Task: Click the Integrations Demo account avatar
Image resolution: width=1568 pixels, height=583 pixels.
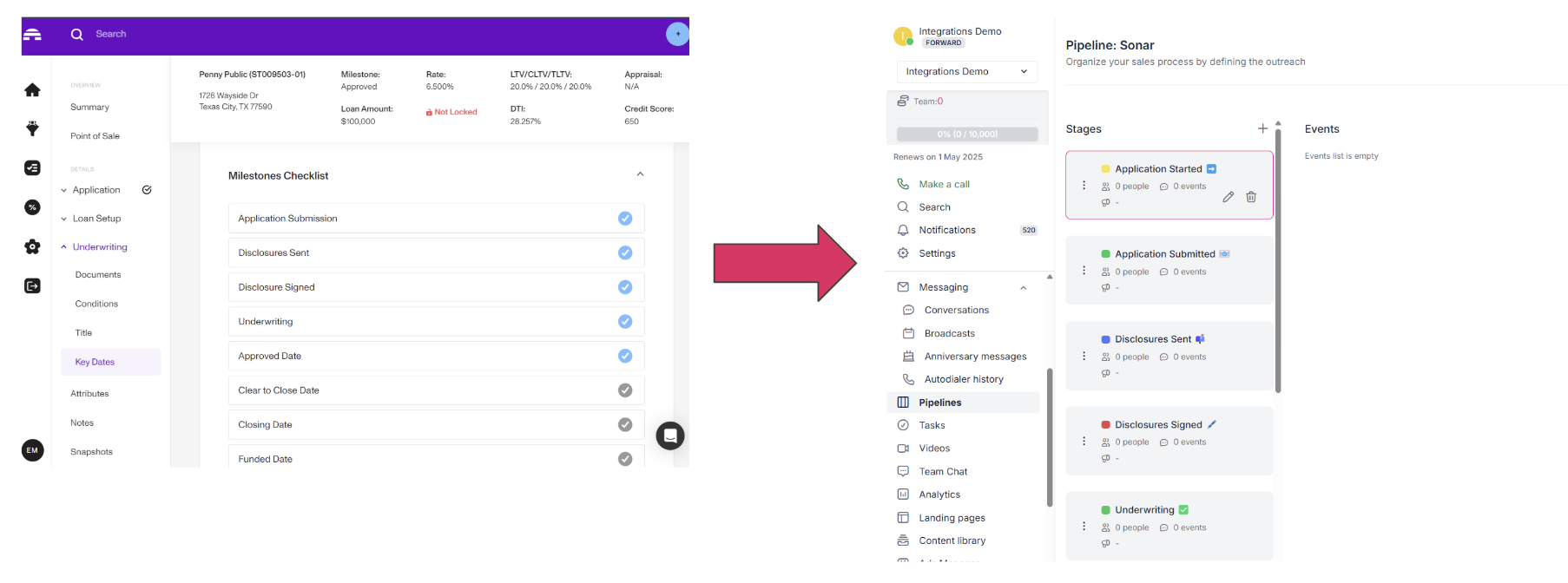Action: tap(903, 36)
